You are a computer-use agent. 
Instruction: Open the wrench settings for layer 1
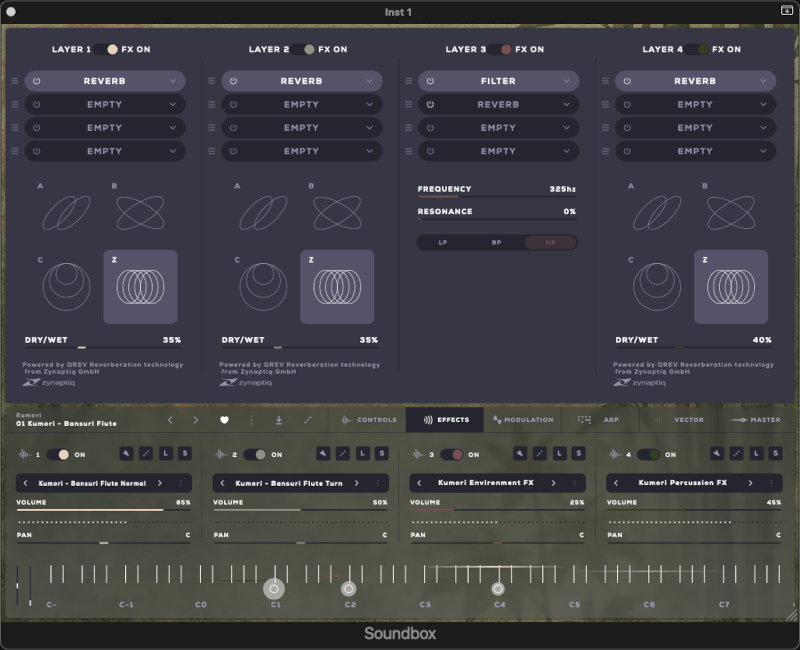(126, 453)
